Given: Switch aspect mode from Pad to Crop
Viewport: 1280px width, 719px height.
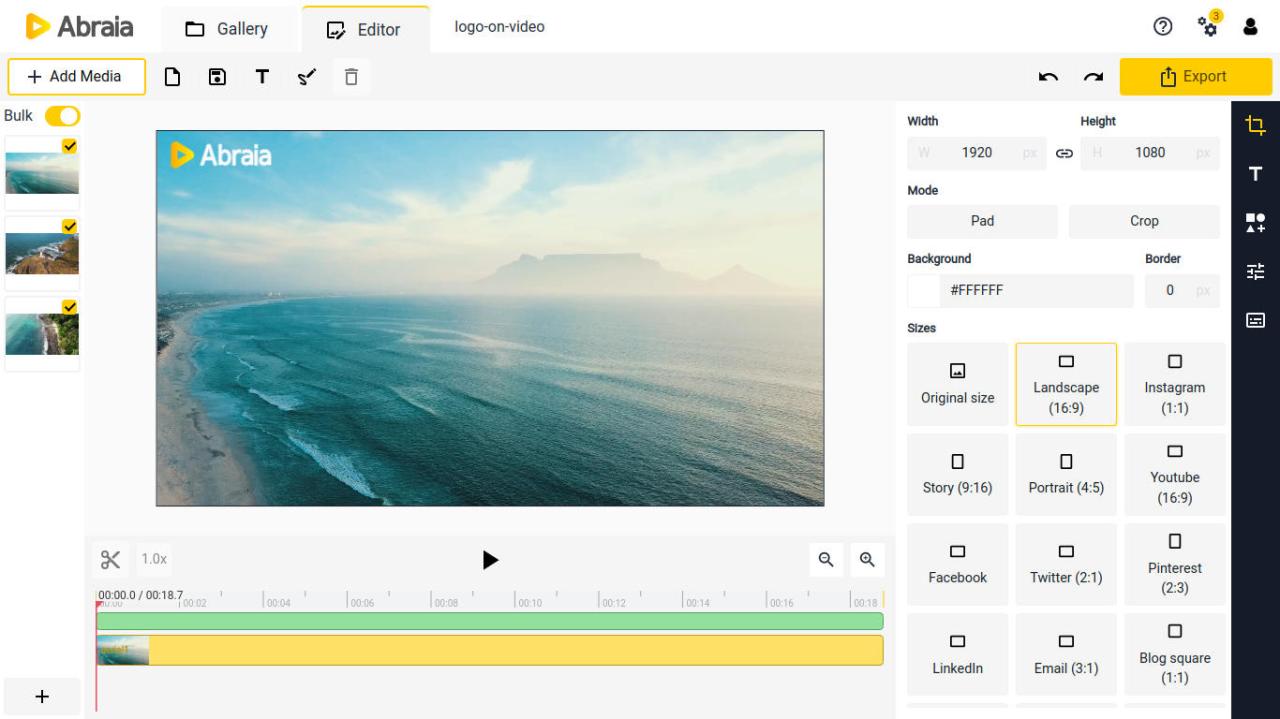Looking at the screenshot, I should [x=1143, y=221].
